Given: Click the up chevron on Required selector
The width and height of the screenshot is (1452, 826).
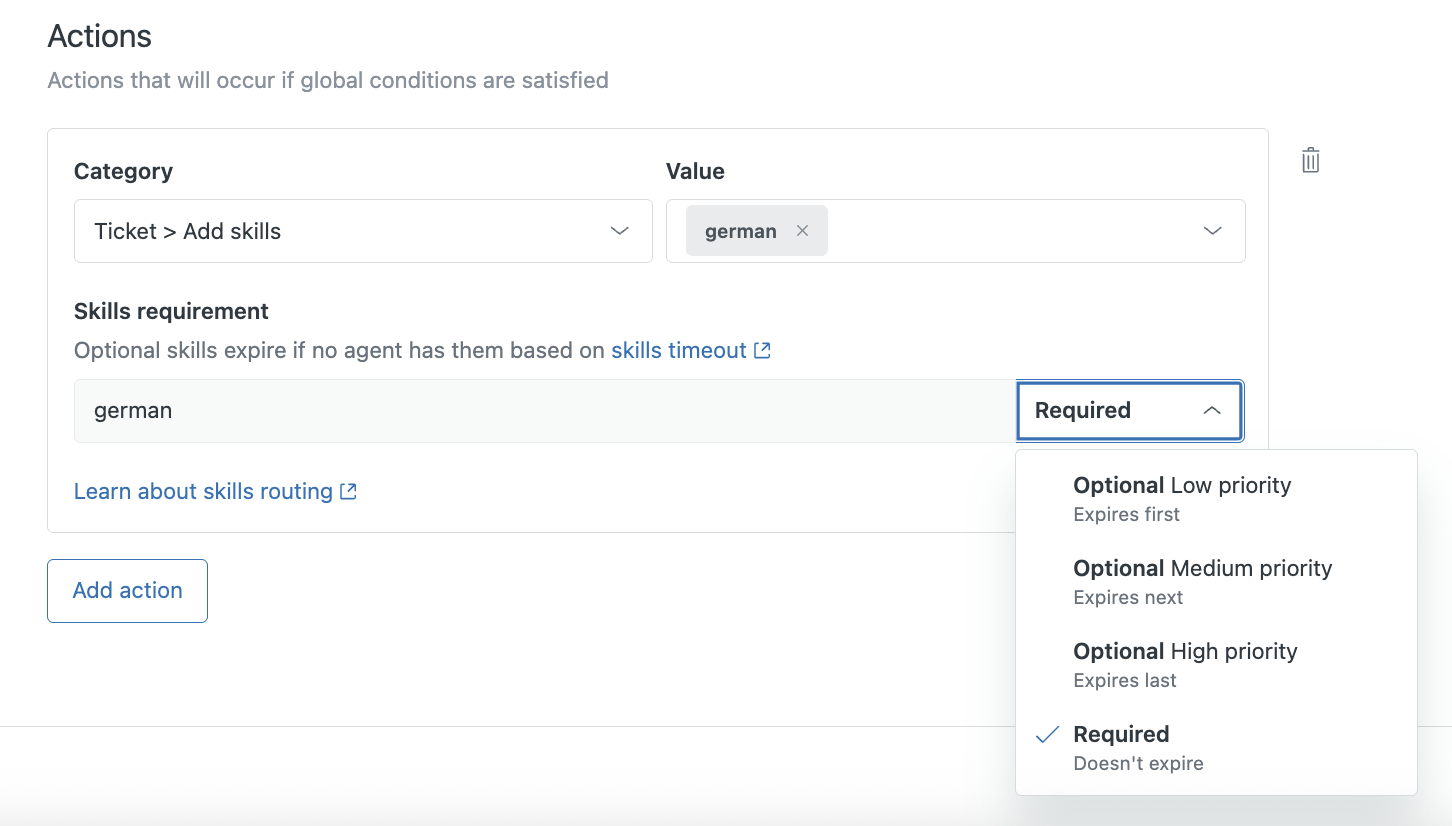Looking at the screenshot, I should tap(1211, 411).
